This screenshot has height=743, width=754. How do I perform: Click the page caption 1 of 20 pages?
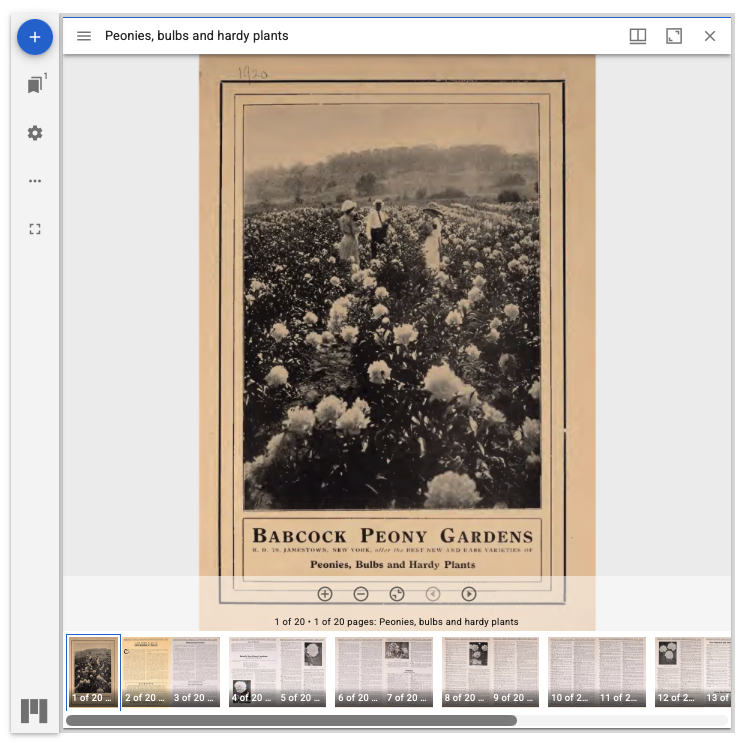396,622
